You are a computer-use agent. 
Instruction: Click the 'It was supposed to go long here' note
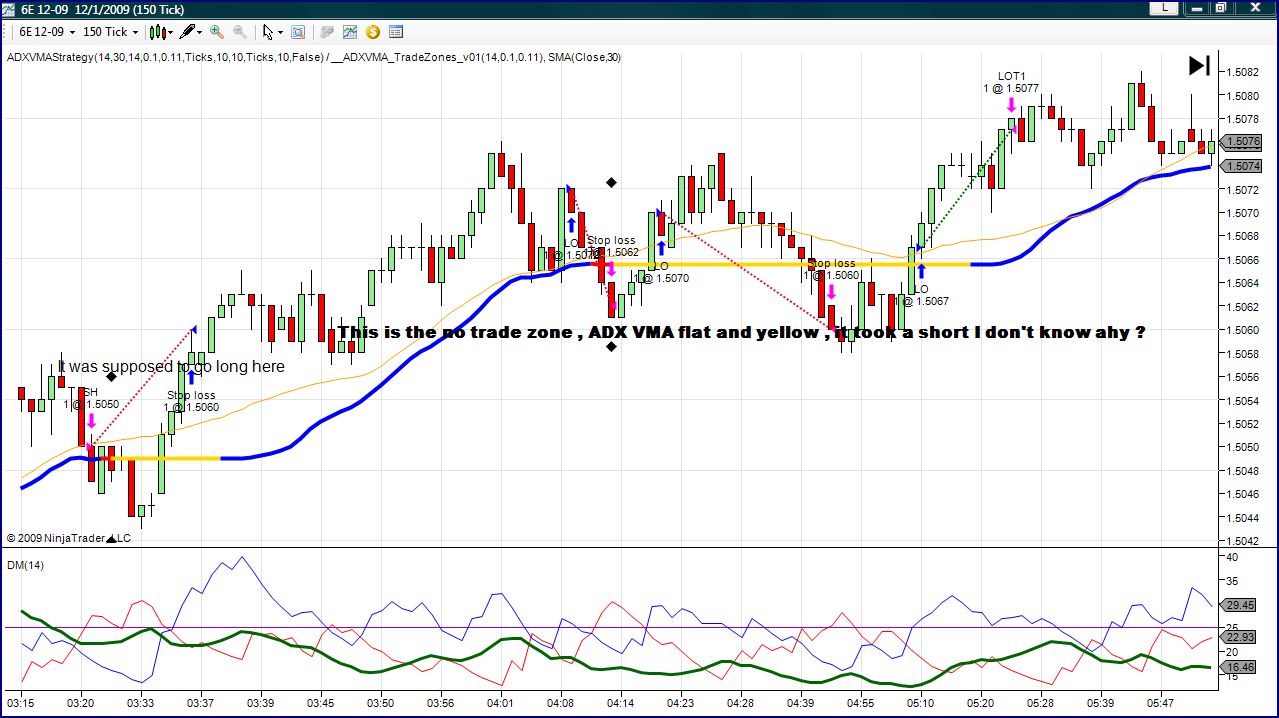click(x=171, y=367)
